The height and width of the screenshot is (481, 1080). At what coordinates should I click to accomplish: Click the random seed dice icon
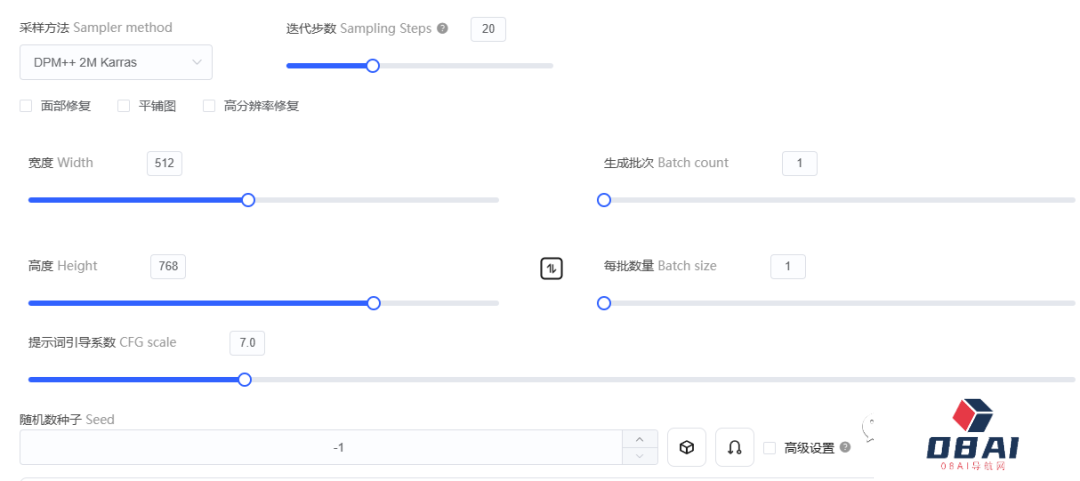pyautogui.click(x=686, y=447)
